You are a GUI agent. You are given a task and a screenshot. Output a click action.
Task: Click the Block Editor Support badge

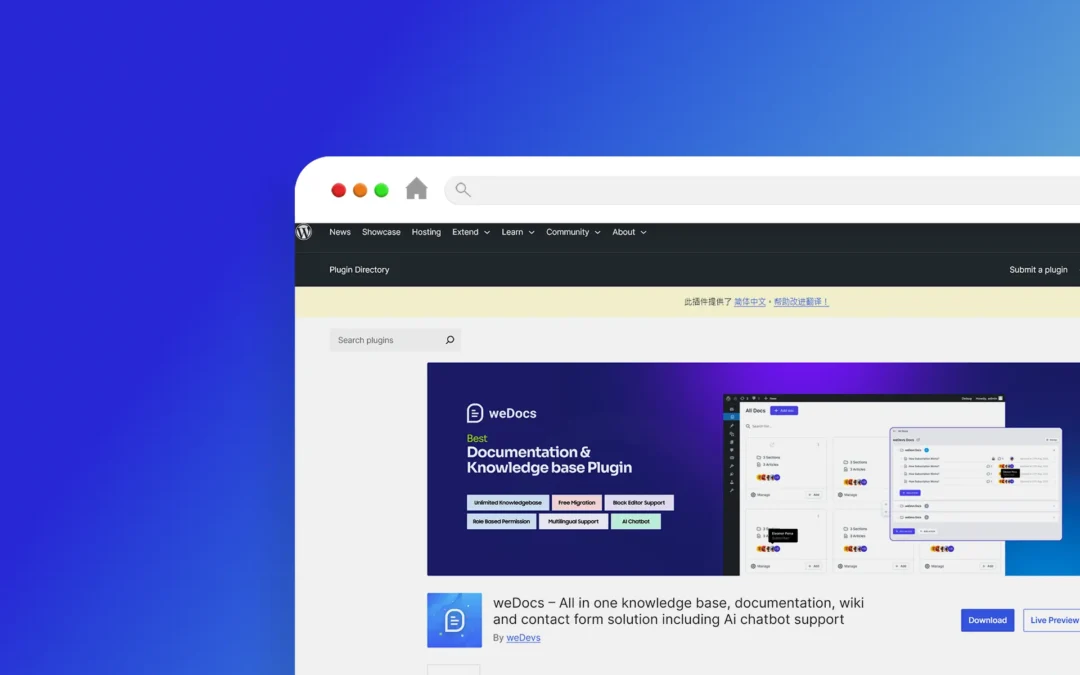[638, 503]
